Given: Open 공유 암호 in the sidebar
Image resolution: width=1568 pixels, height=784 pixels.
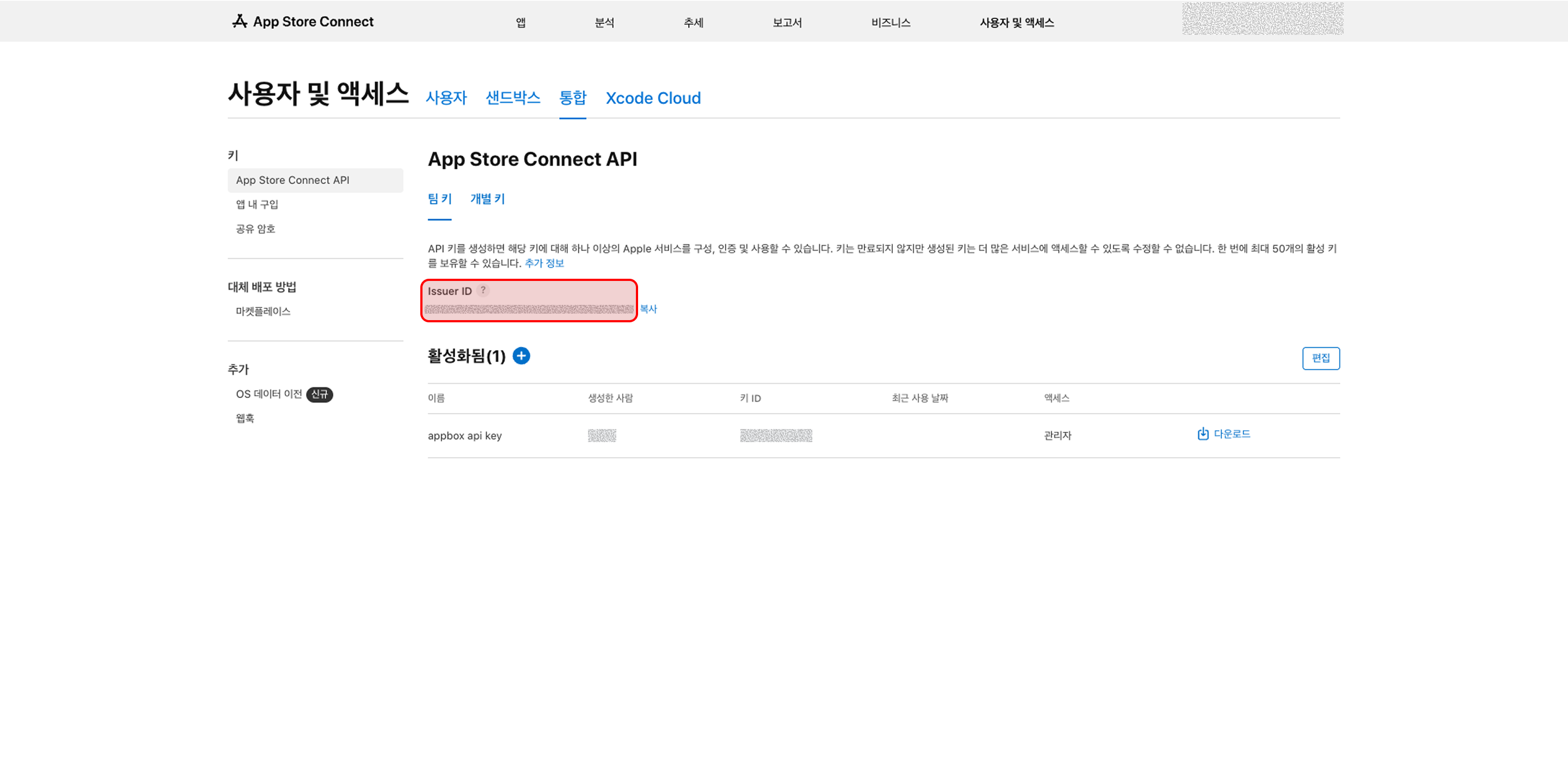Looking at the screenshot, I should [x=255, y=229].
